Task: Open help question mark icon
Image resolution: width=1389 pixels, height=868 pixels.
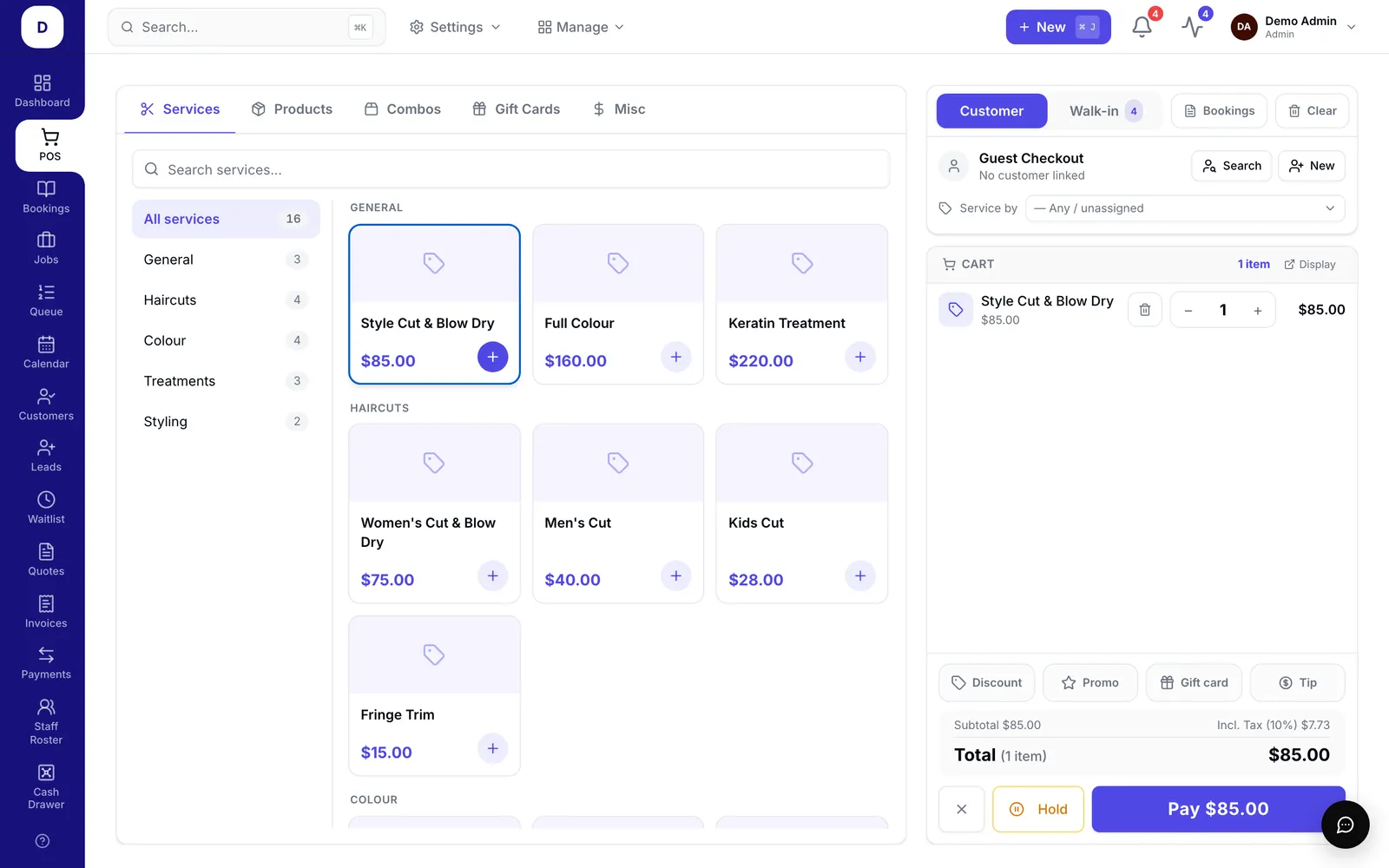Action: pyautogui.click(x=43, y=841)
